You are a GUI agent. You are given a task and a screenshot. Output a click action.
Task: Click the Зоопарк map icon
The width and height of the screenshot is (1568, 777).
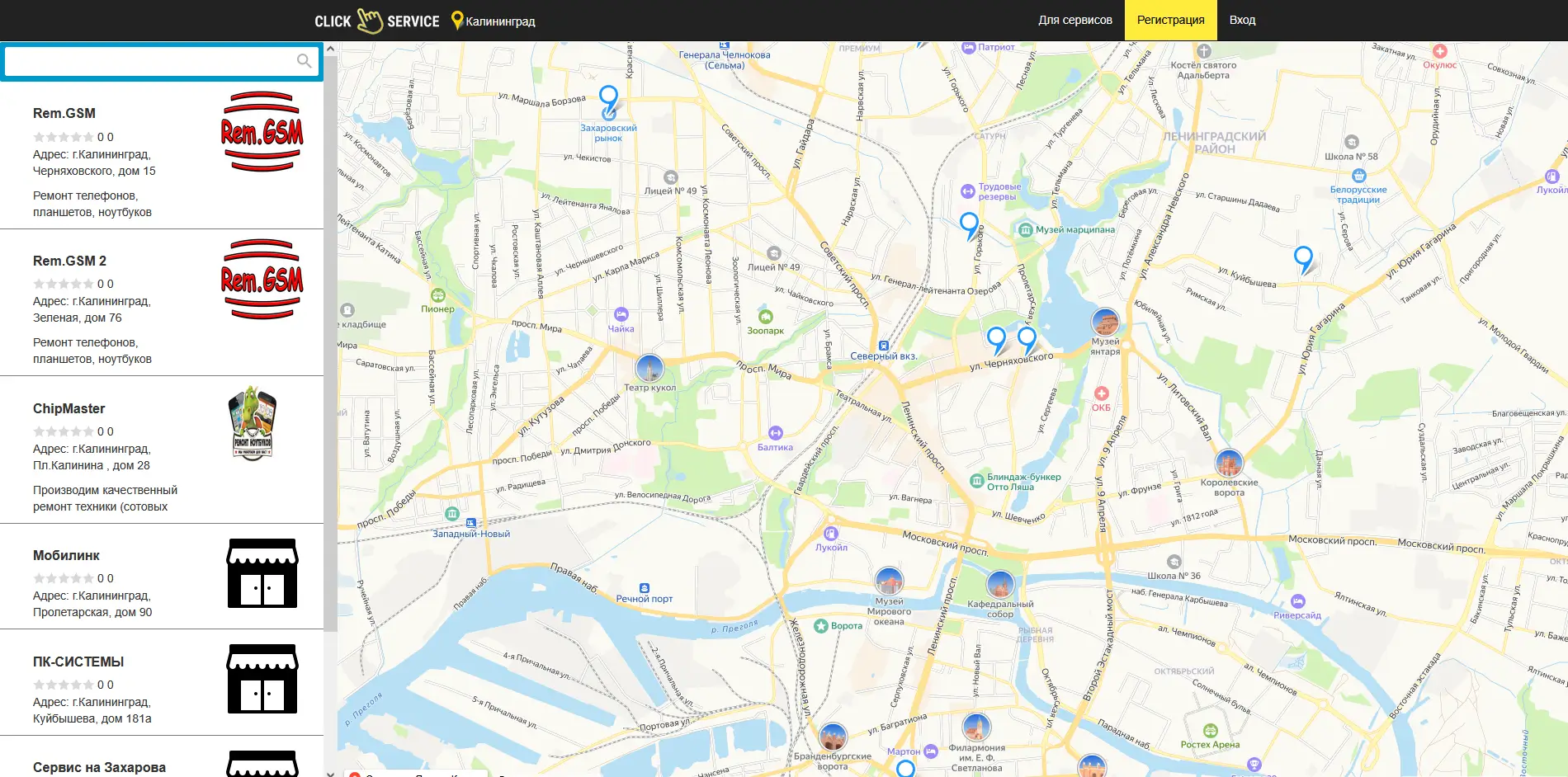pos(766,317)
